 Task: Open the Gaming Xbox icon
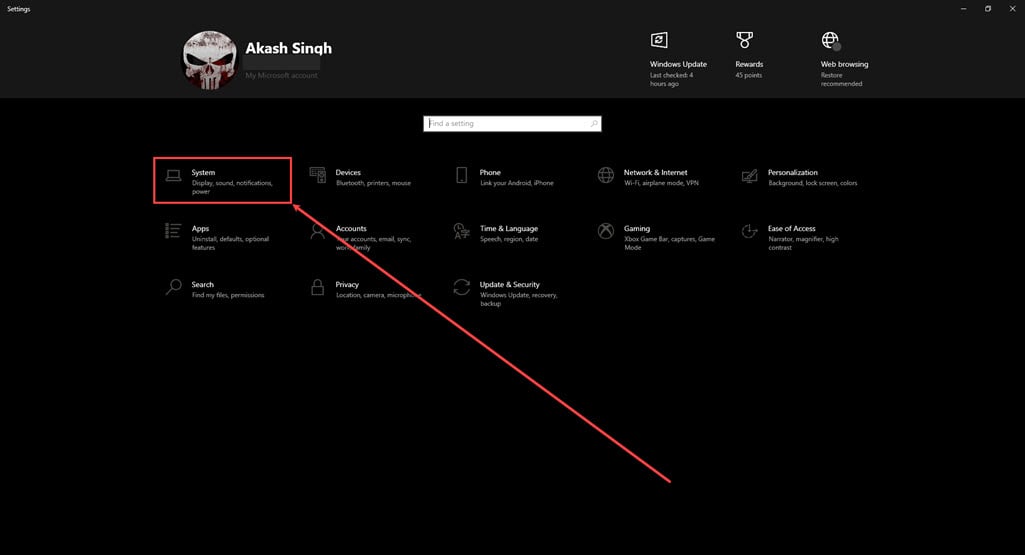pos(606,231)
